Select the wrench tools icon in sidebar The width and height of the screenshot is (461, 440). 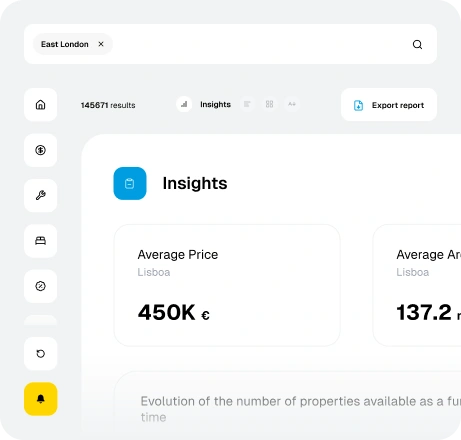[41, 195]
